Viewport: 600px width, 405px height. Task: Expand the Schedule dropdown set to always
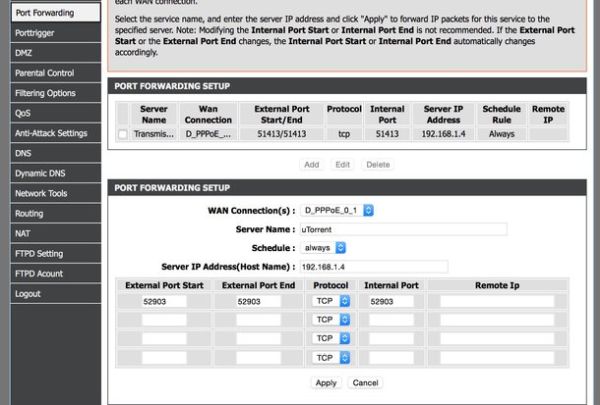click(324, 247)
